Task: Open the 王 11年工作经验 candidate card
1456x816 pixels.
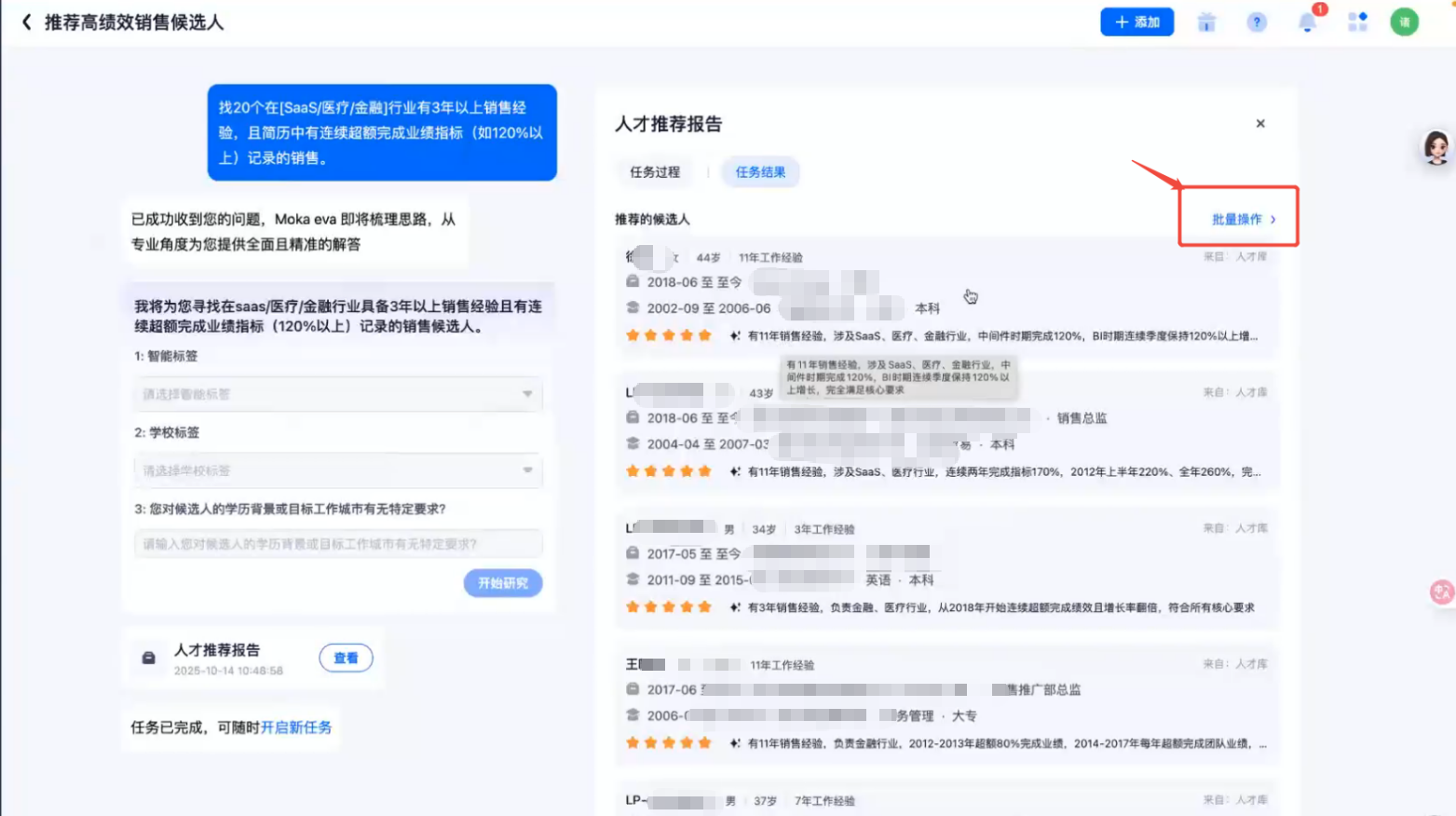Action: pyautogui.click(x=946, y=705)
